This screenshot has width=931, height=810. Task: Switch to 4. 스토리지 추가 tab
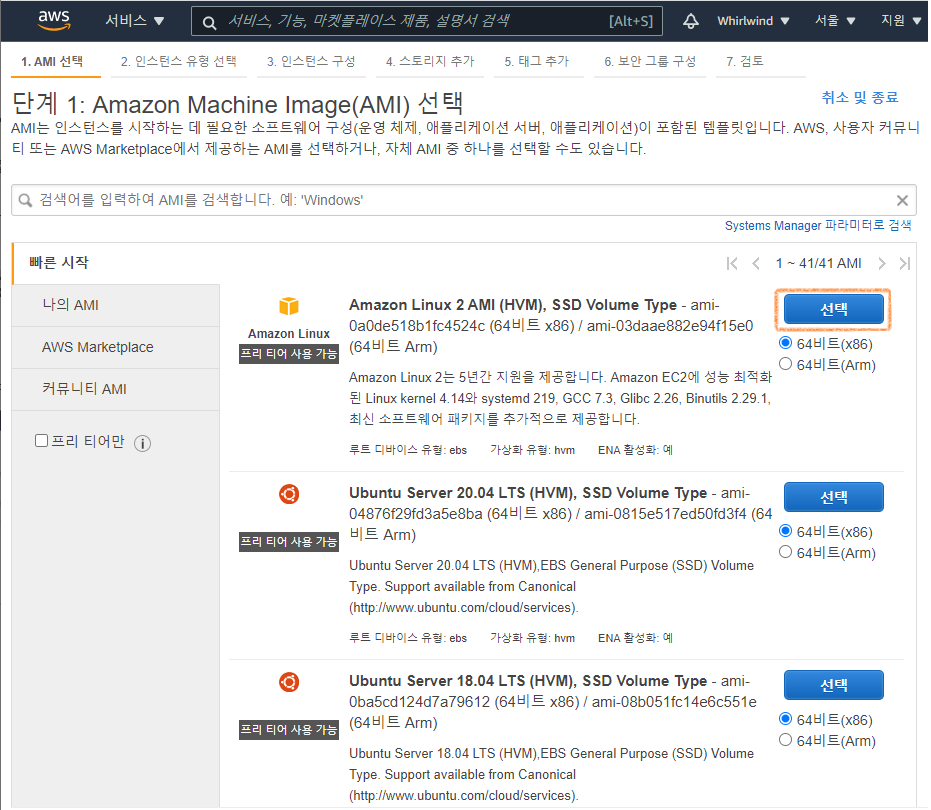click(x=430, y=62)
